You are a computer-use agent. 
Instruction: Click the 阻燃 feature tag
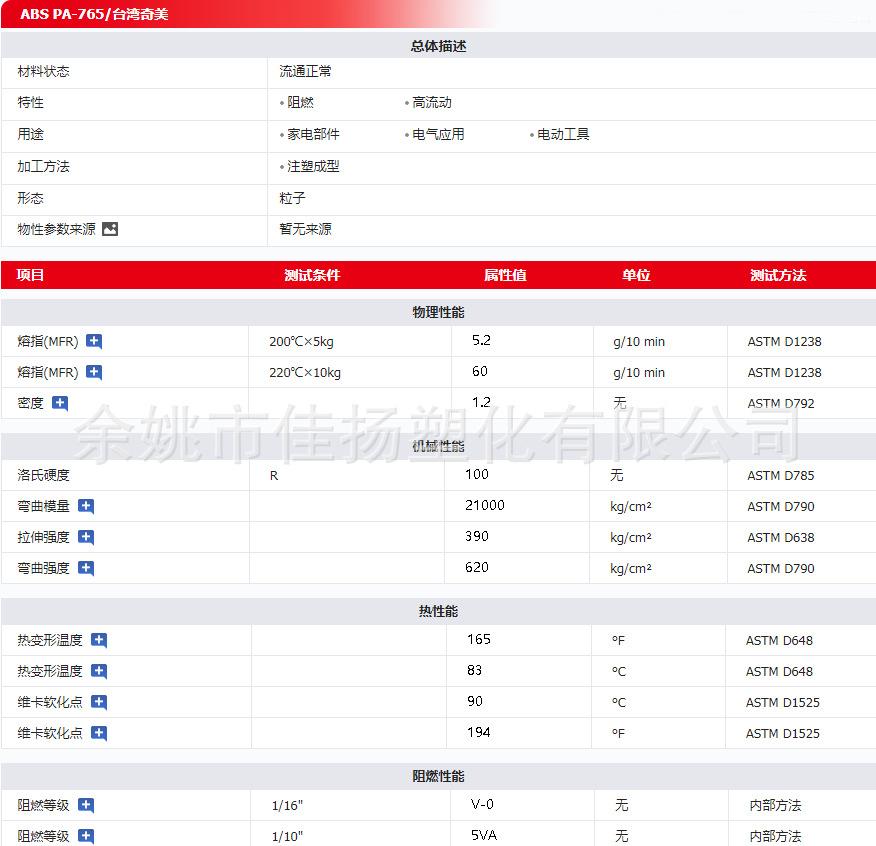(x=301, y=103)
